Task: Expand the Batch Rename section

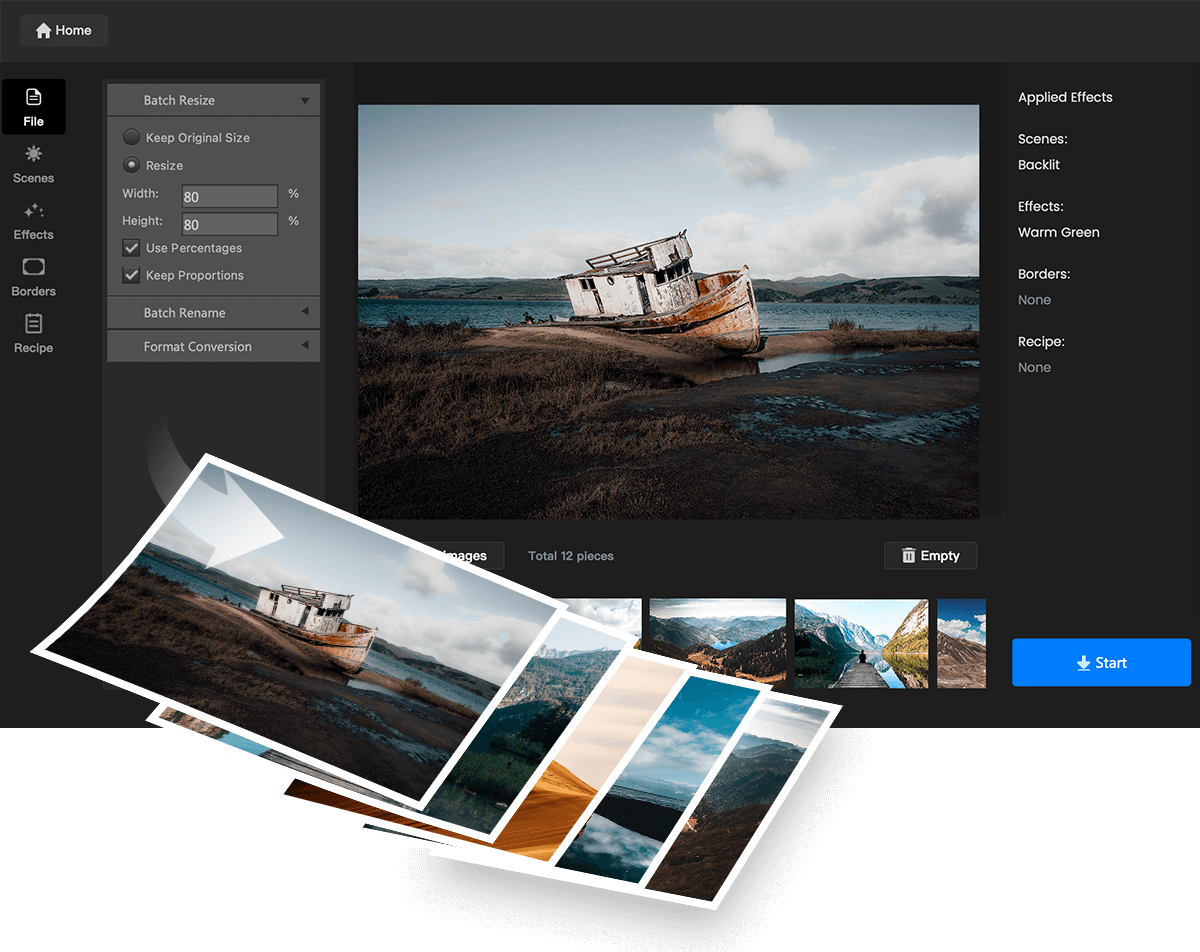Action: [x=214, y=313]
